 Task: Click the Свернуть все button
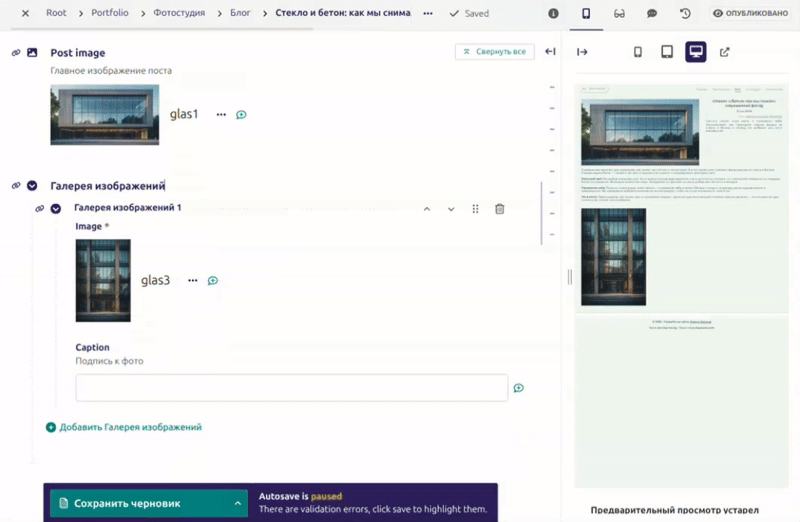point(494,52)
